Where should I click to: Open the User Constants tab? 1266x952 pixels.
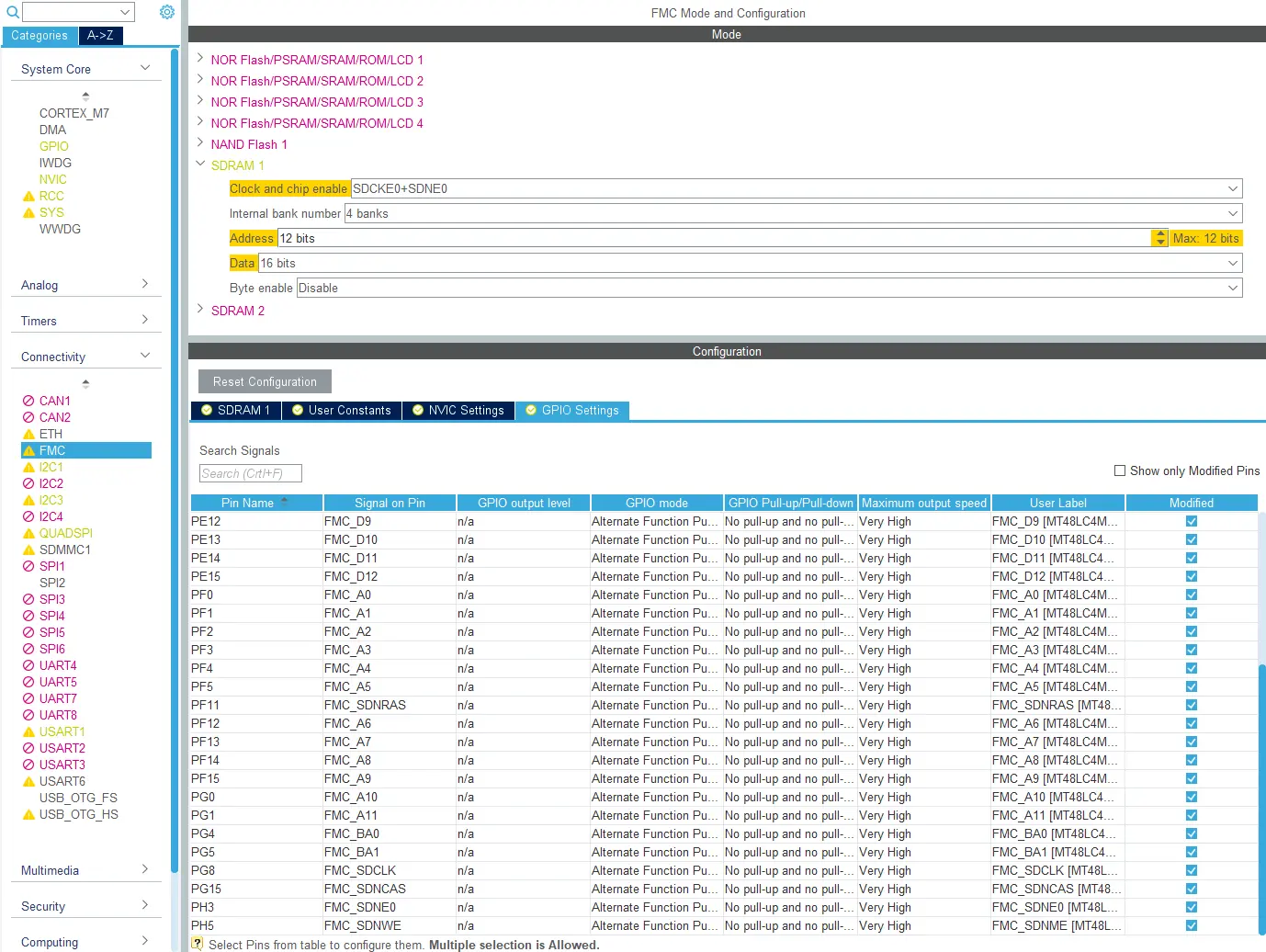342,411
